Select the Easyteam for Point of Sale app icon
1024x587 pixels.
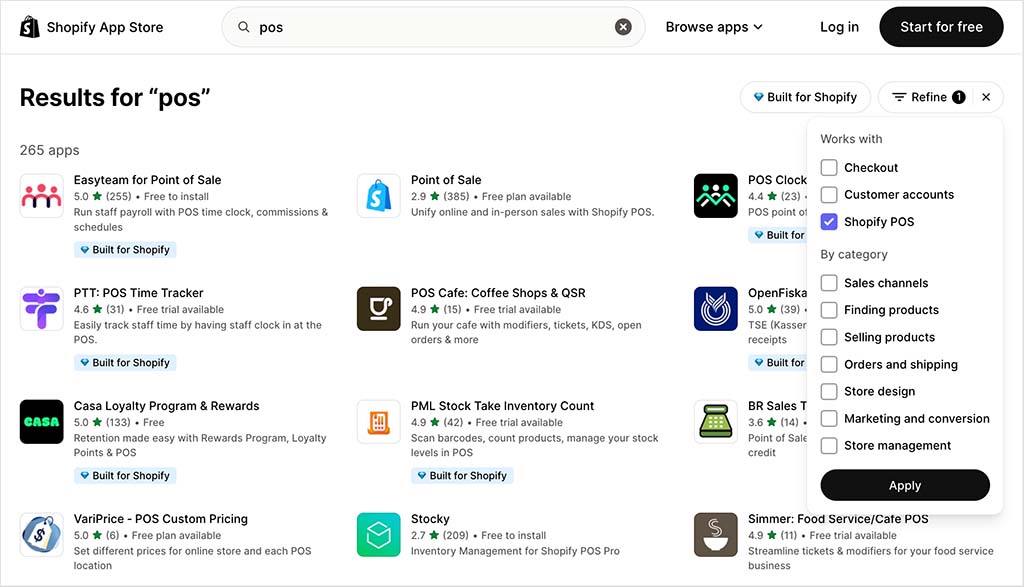pos(41,195)
